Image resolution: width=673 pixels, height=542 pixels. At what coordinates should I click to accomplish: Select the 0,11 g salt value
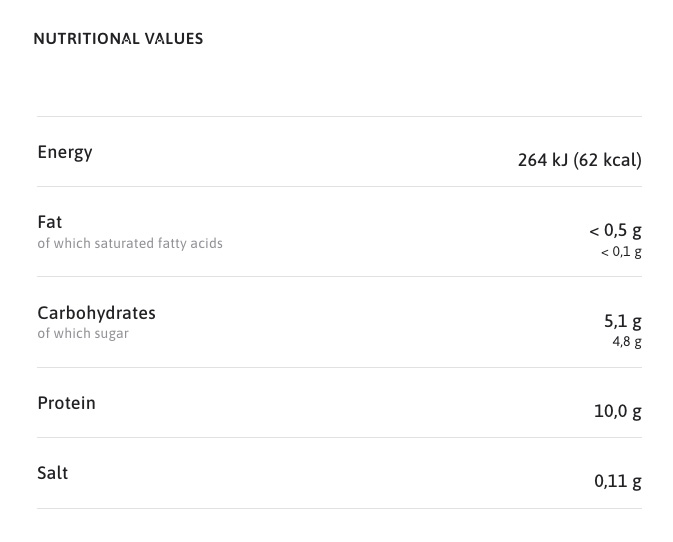tap(617, 481)
